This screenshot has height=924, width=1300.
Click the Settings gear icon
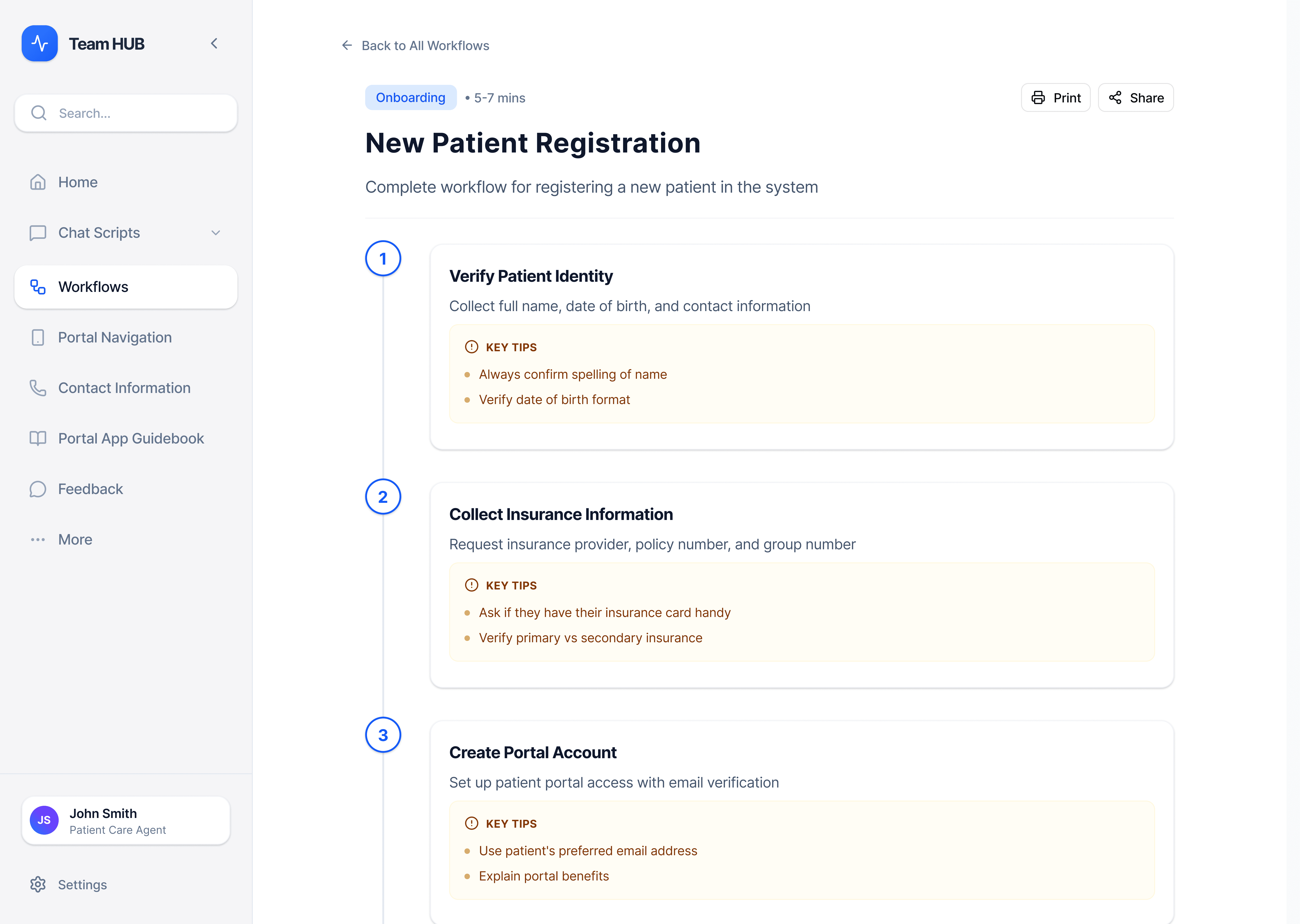click(x=37, y=884)
